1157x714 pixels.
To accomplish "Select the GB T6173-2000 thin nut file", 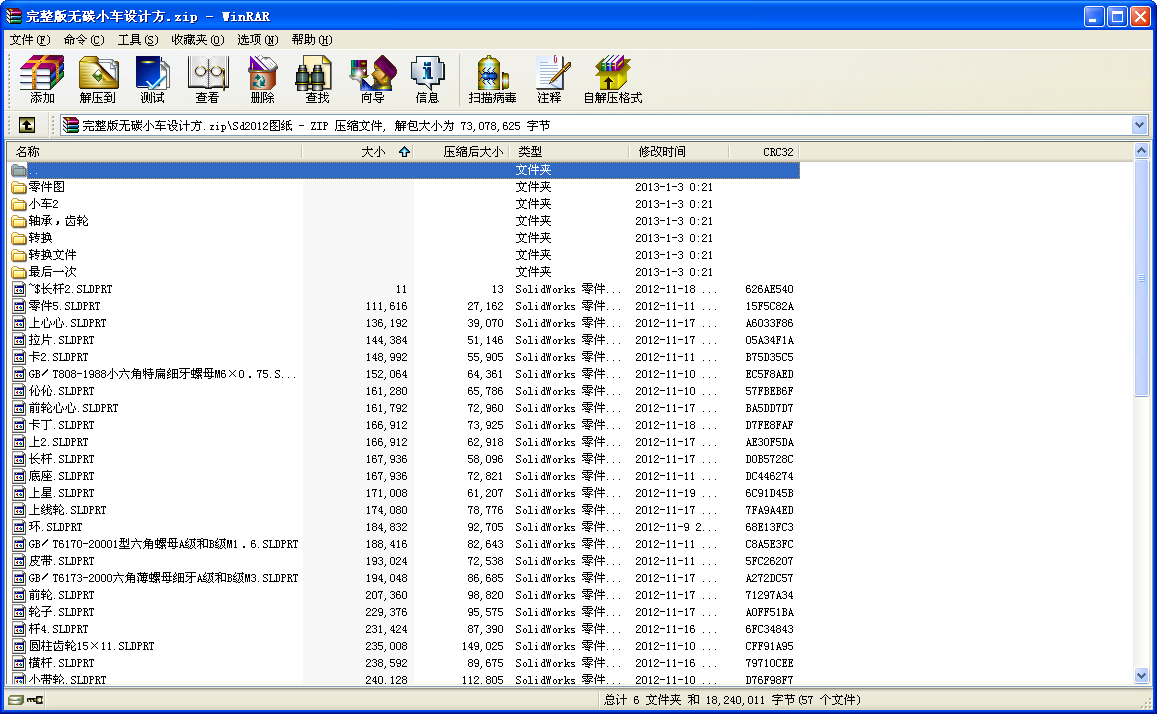I will point(404,578).
